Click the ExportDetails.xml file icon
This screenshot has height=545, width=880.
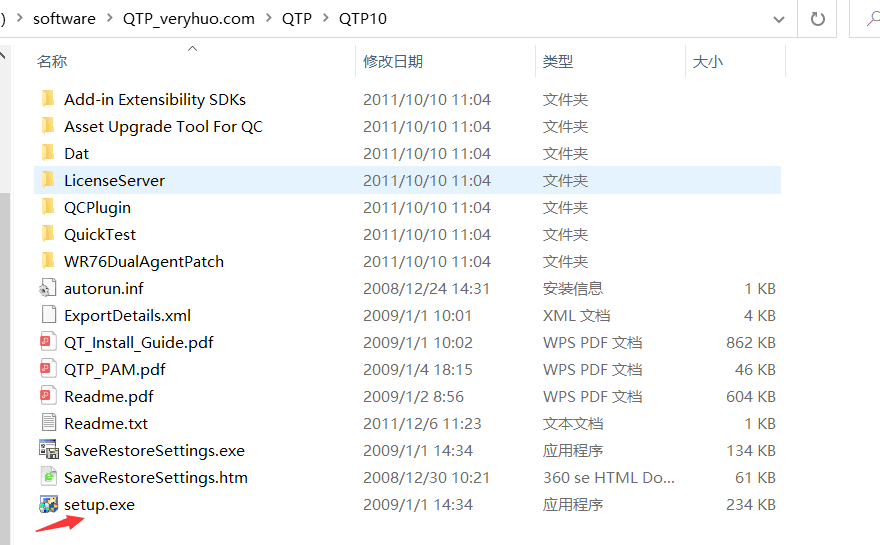click(49, 315)
